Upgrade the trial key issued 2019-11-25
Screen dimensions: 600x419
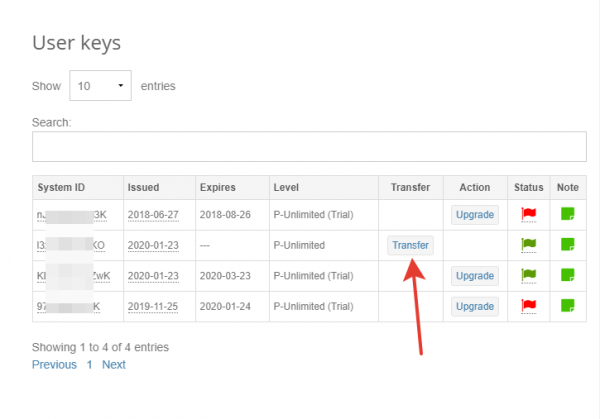[x=474, y=305]
